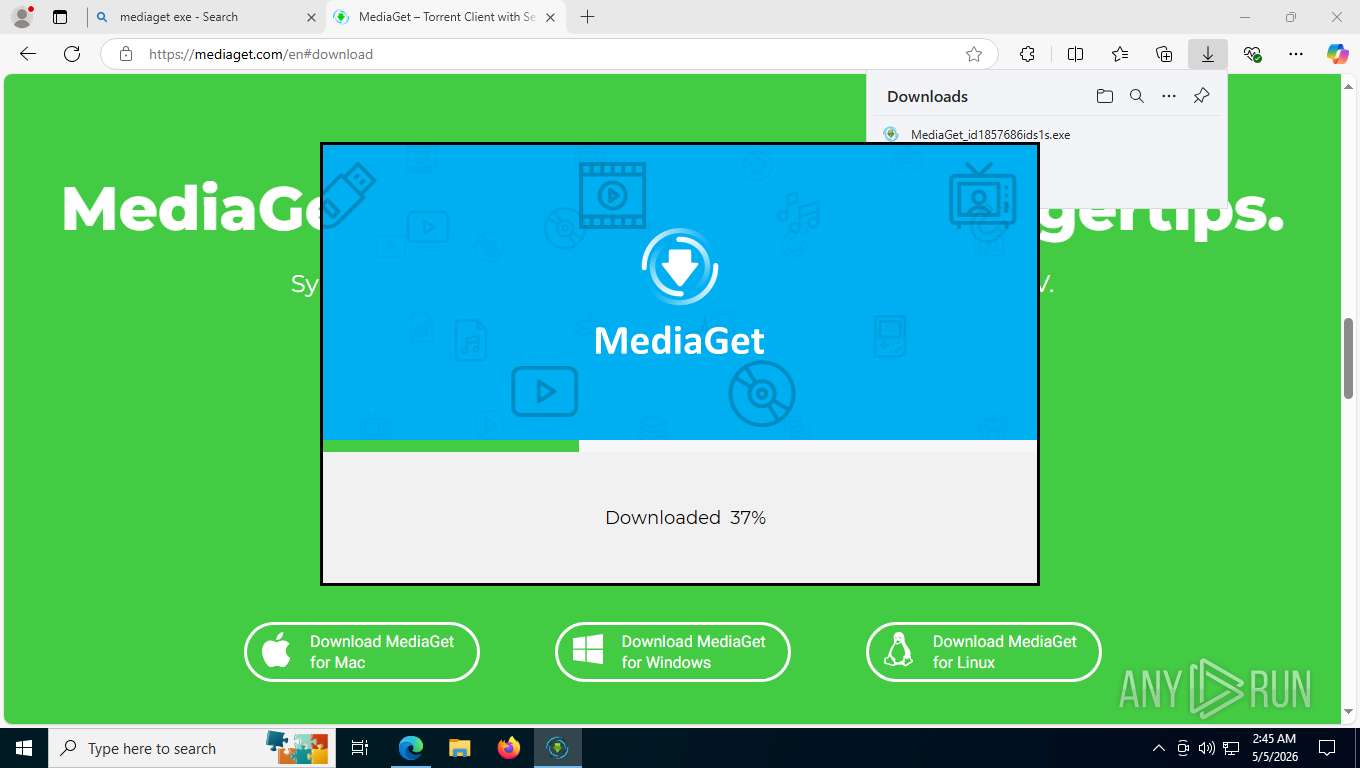This screenshot has height=768, width=1360.
Task: Open favorites list icon
Action: [1120, 54]
